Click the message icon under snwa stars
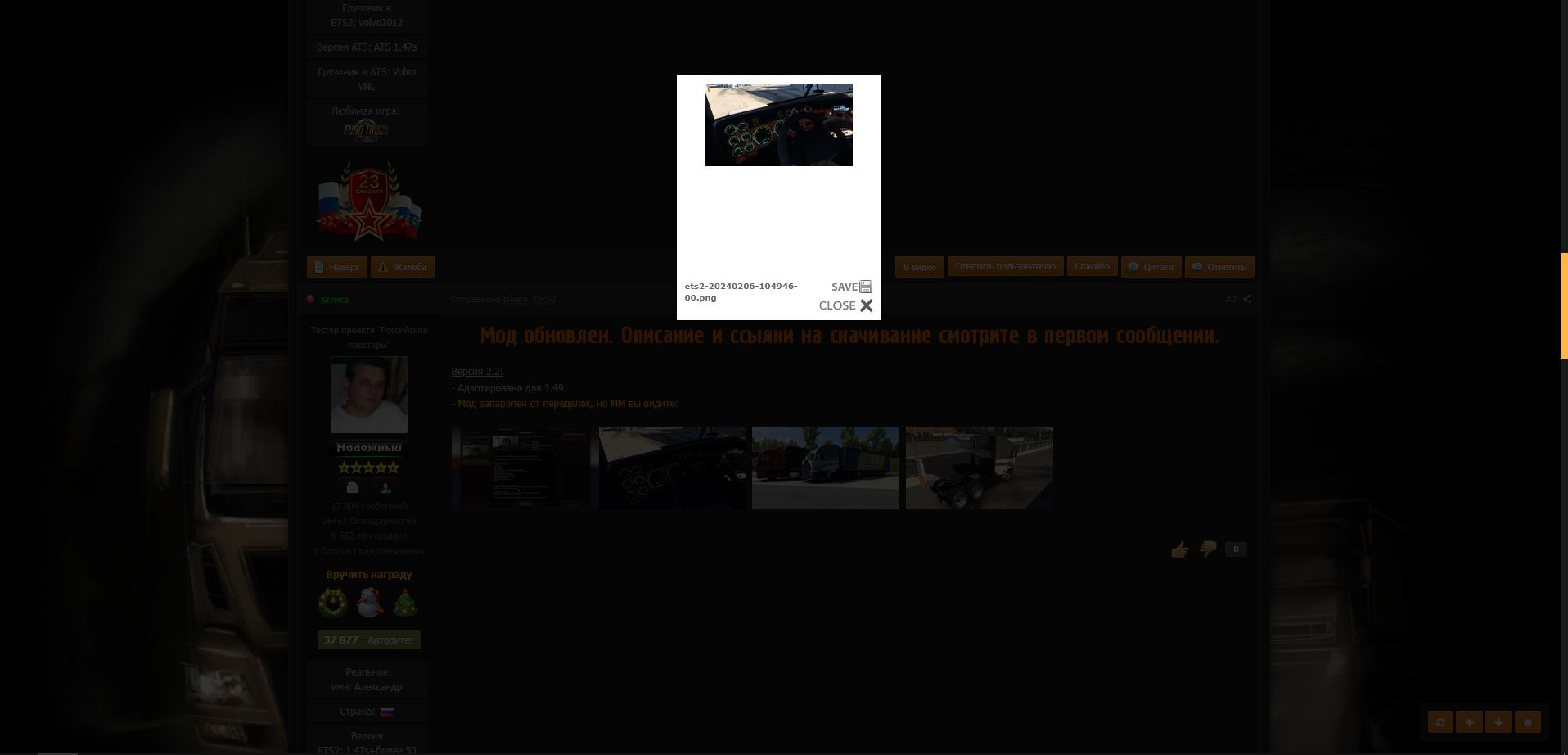The width and height of the screenshot is (1568, 755). 353,487
